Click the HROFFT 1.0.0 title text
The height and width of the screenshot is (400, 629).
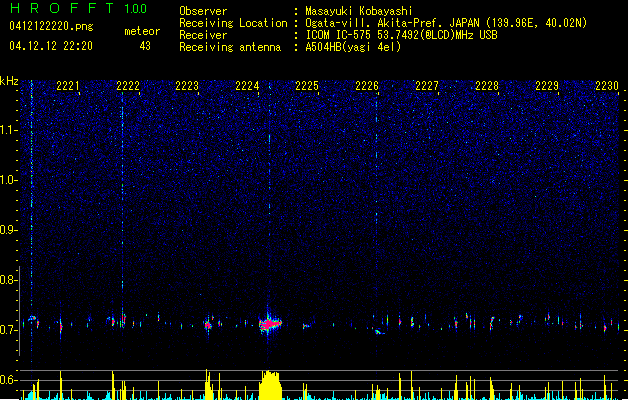pyautogui.click(x=79, y=8)
